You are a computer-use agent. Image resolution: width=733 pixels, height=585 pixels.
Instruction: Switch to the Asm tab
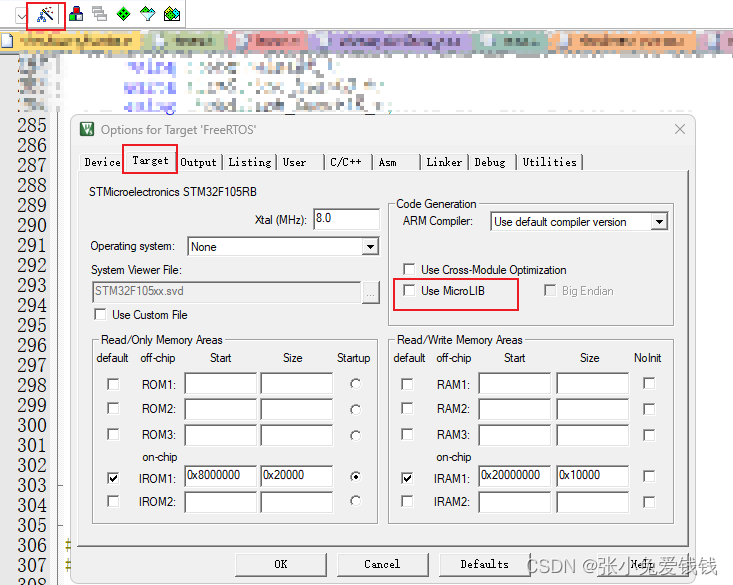[x=388, y=162]
